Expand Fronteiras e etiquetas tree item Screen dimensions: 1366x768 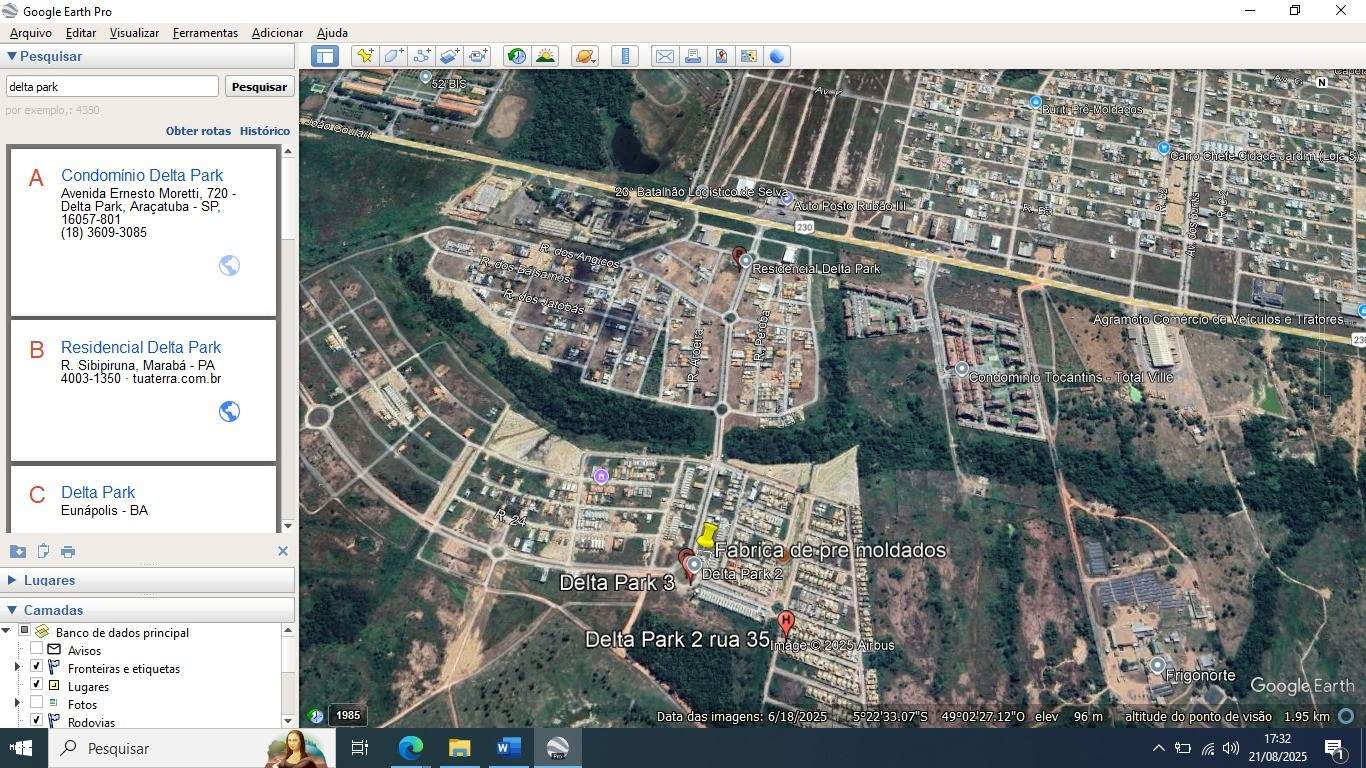click(x=18, y=668)
